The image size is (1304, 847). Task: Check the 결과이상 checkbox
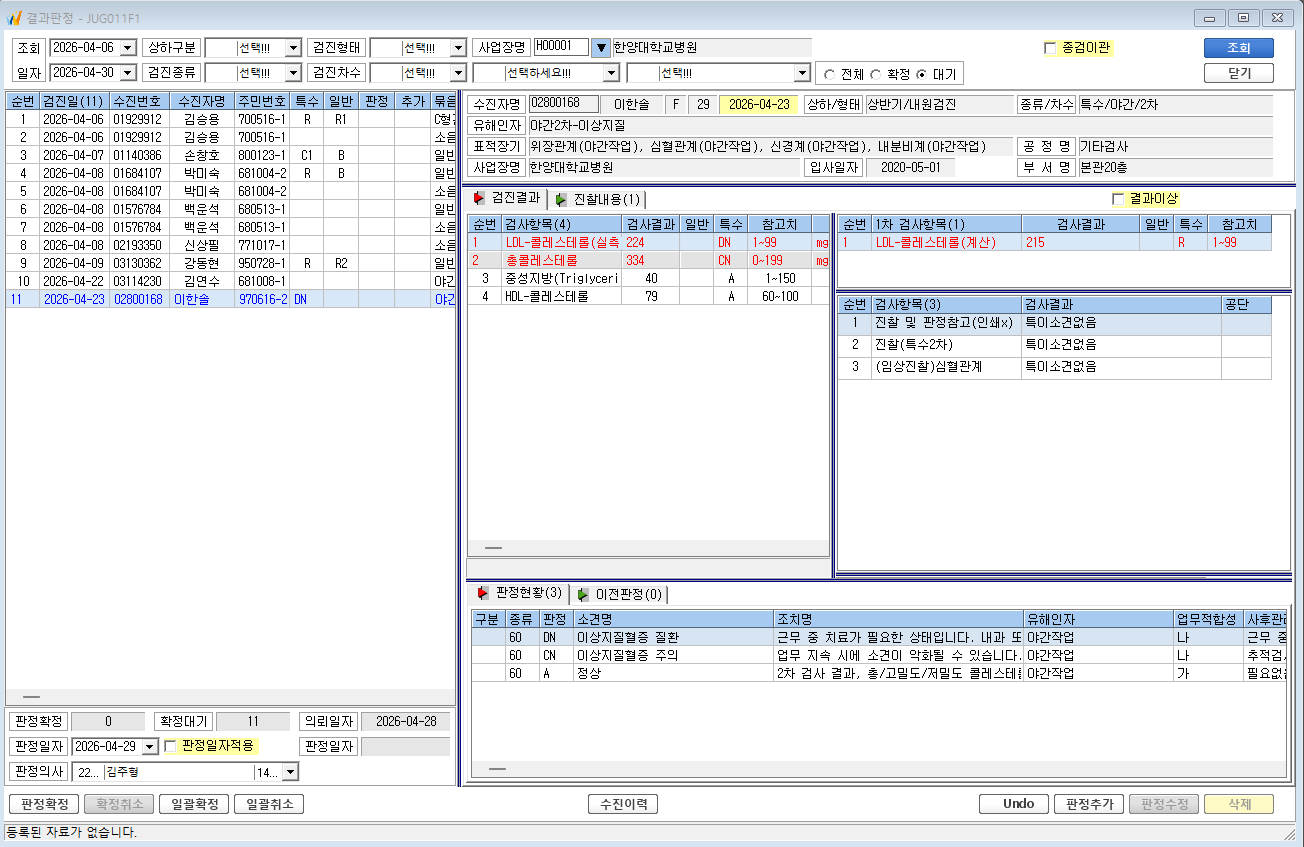coord(1118,199)
